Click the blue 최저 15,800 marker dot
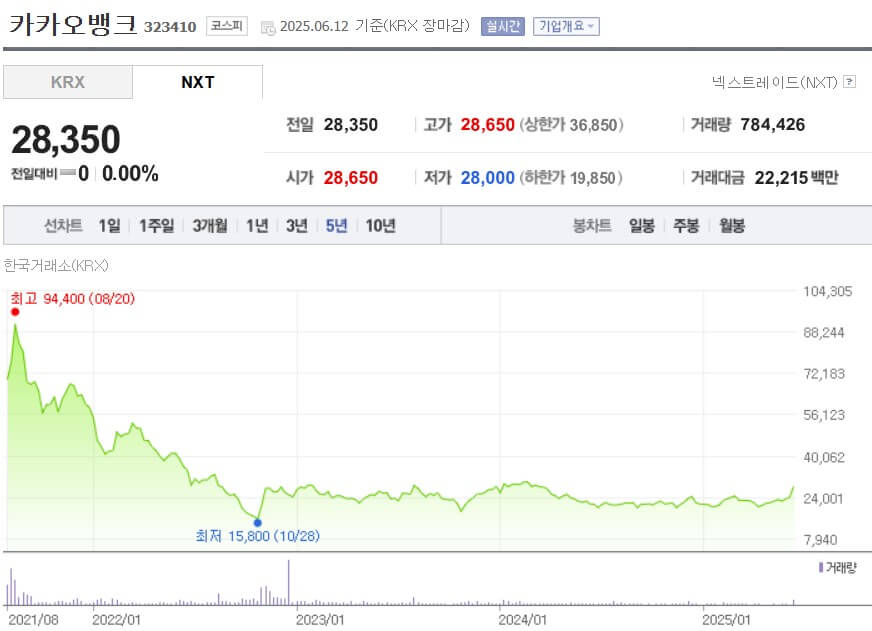This screenshot has width=872, height=631. (257, 523)
